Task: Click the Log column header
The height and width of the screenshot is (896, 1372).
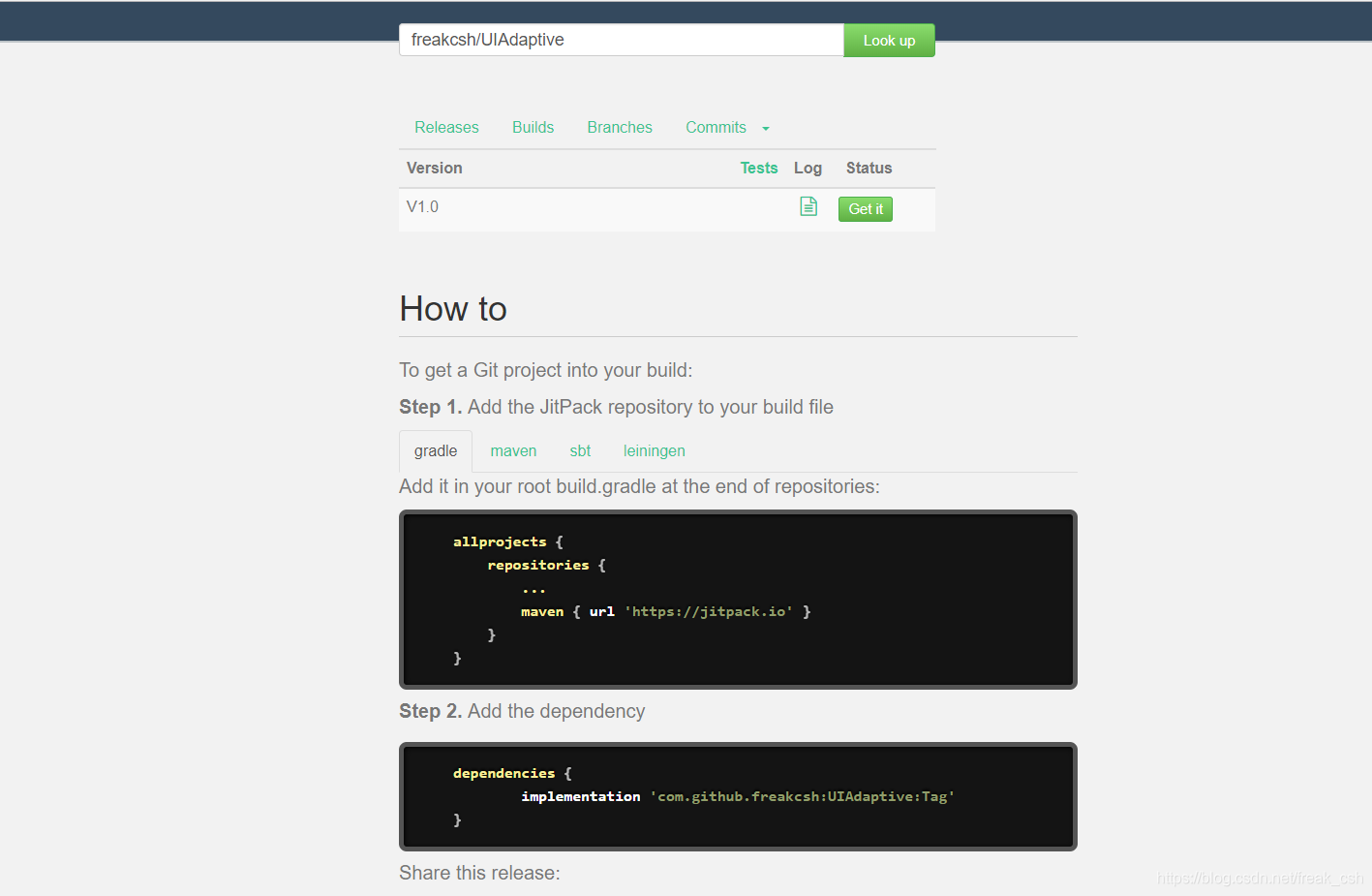Action: (x=808, y=169)
